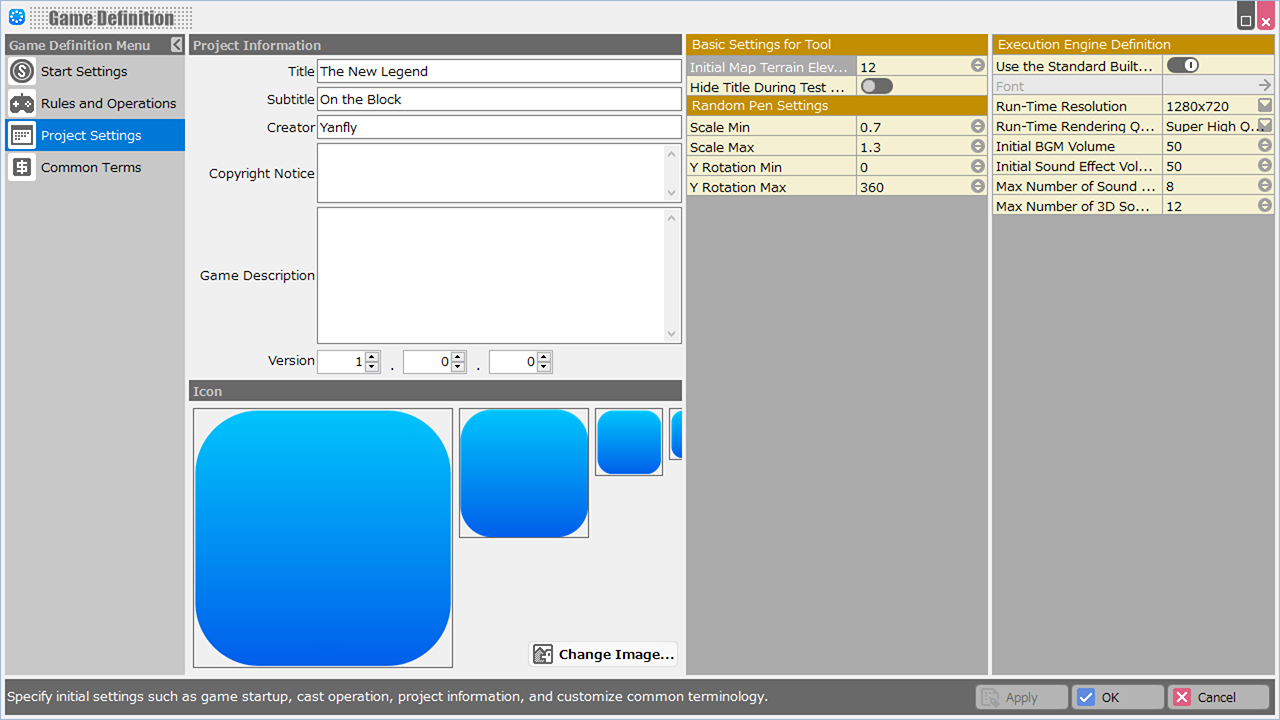
Task: Open the Run-Time Rendering Quality dropdown
Action: pyautogui.click(x=1264, y=126)
